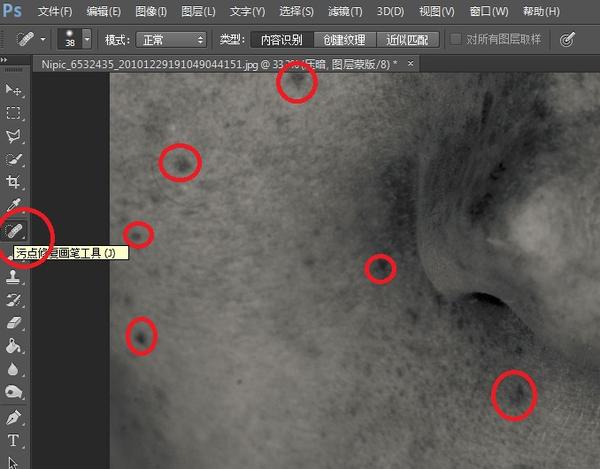Select the Pen tool
The image size is (600, 469).
13,417
